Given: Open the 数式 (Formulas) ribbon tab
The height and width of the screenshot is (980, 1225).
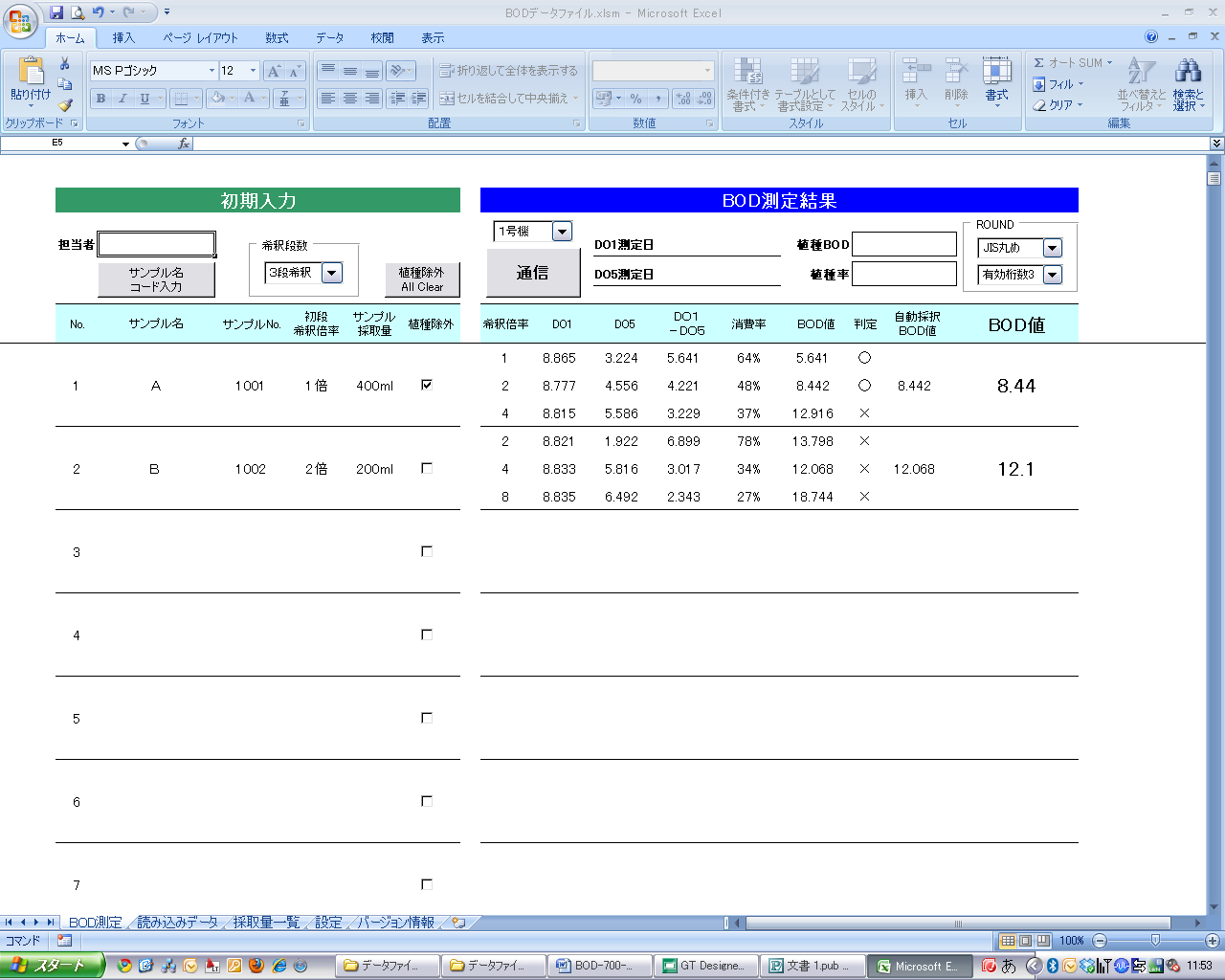Looking at the screenshot, I should (x=277, y=37).
